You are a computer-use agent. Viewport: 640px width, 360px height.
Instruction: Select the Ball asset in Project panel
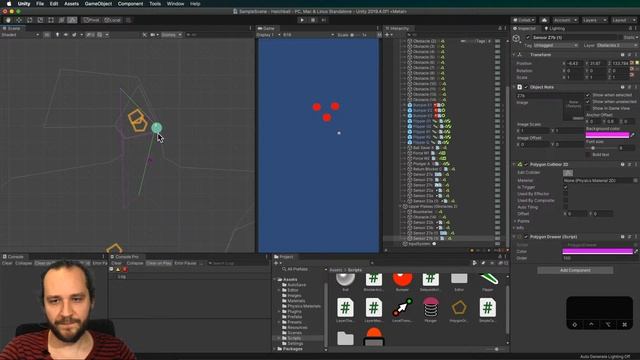point(345,280)
